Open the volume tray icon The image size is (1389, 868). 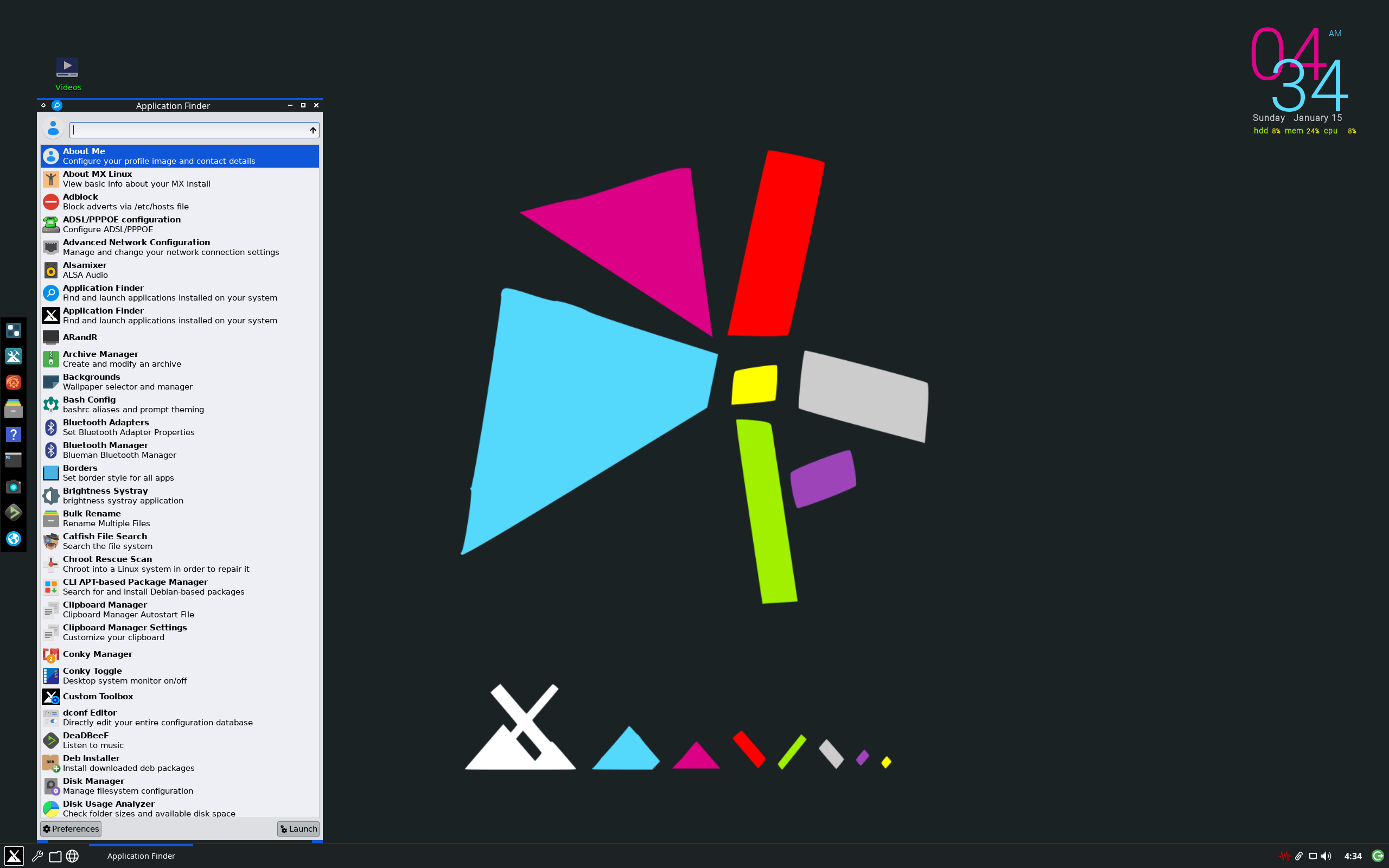(x=1327, y=856)
